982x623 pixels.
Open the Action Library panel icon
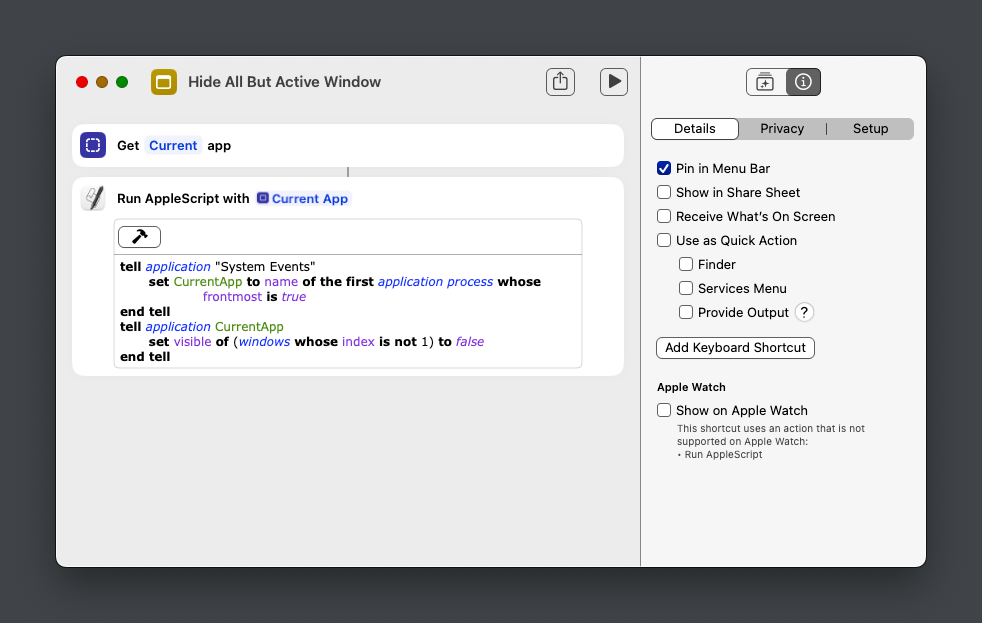point(765,82)
